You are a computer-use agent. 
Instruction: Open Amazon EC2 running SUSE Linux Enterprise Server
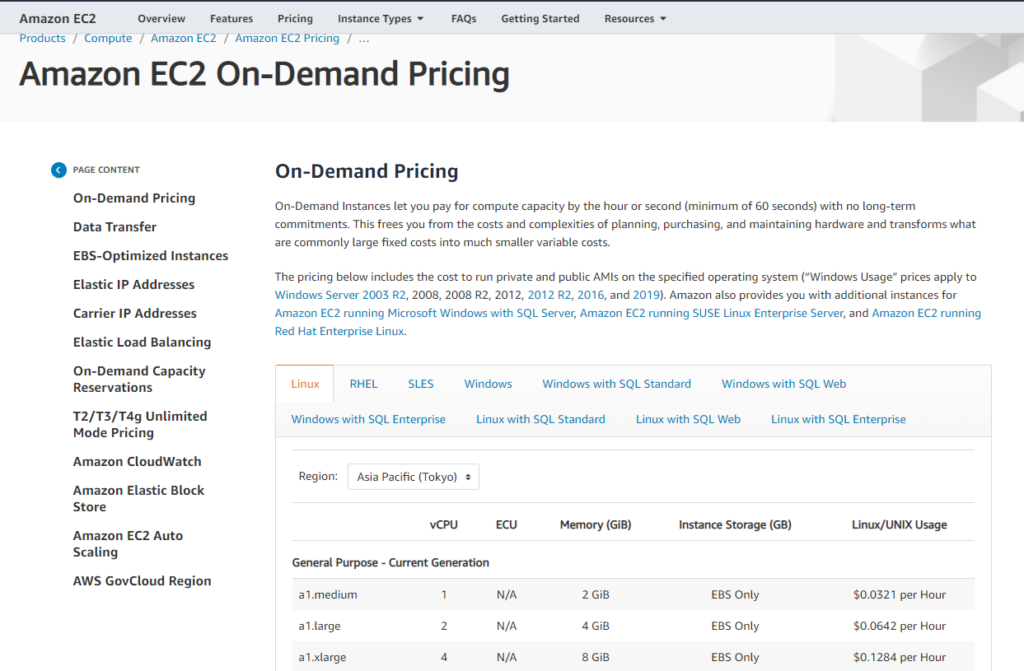[x=712, y=313]
